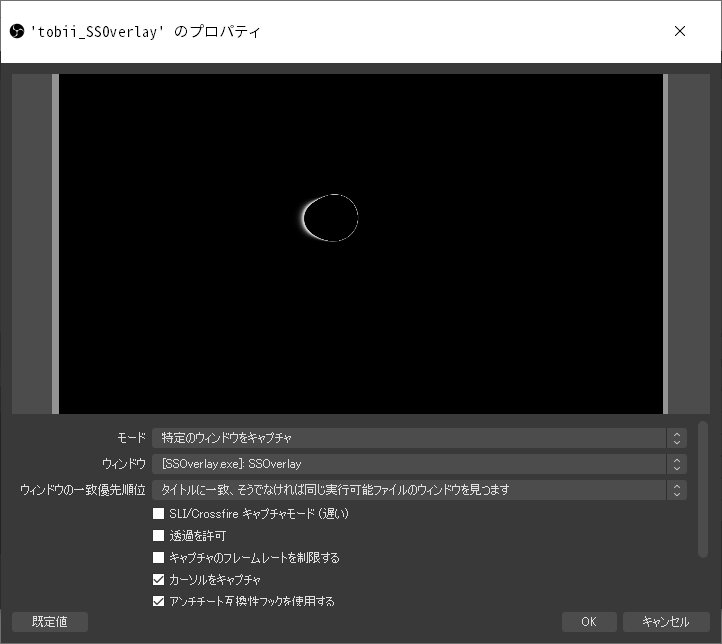Viewport: 722px width, 644px height.
Task: Enable SLI/Crossfire キャプチャモード checkbox
Action: pyautogui.click(x=158, y=513)
